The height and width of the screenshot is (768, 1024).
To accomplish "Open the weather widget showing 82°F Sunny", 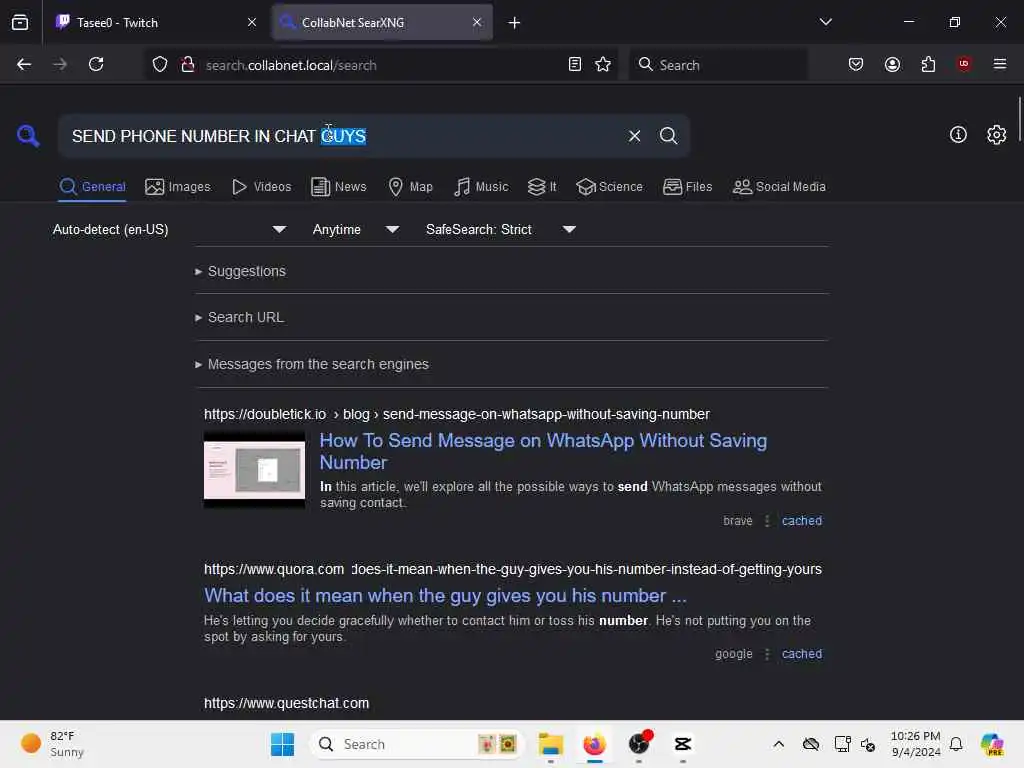I will coord(52,744).
